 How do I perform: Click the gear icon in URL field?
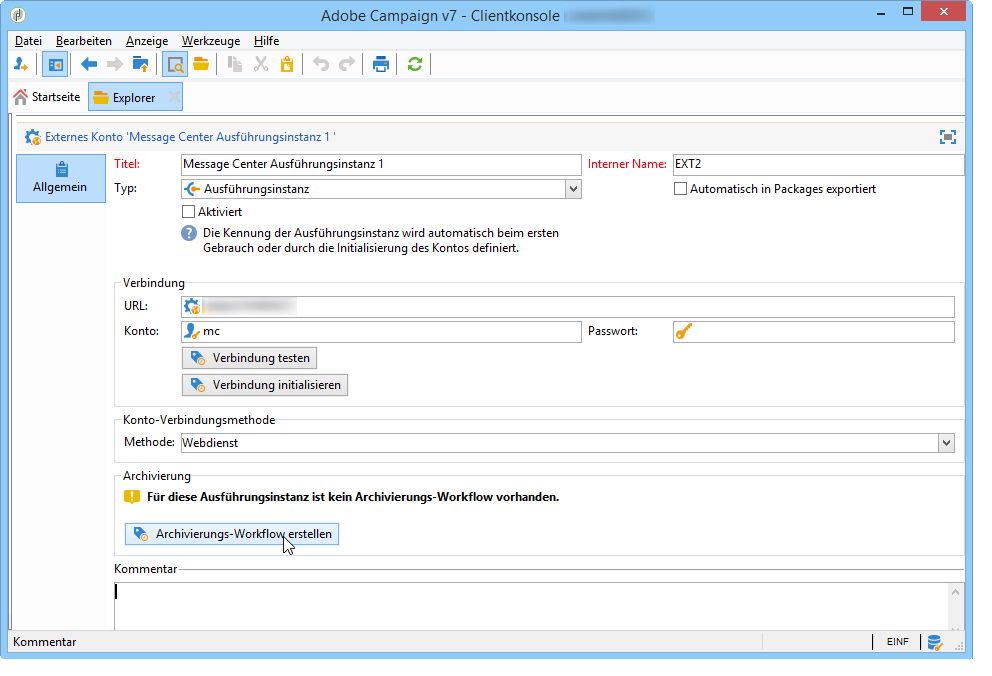192,307
